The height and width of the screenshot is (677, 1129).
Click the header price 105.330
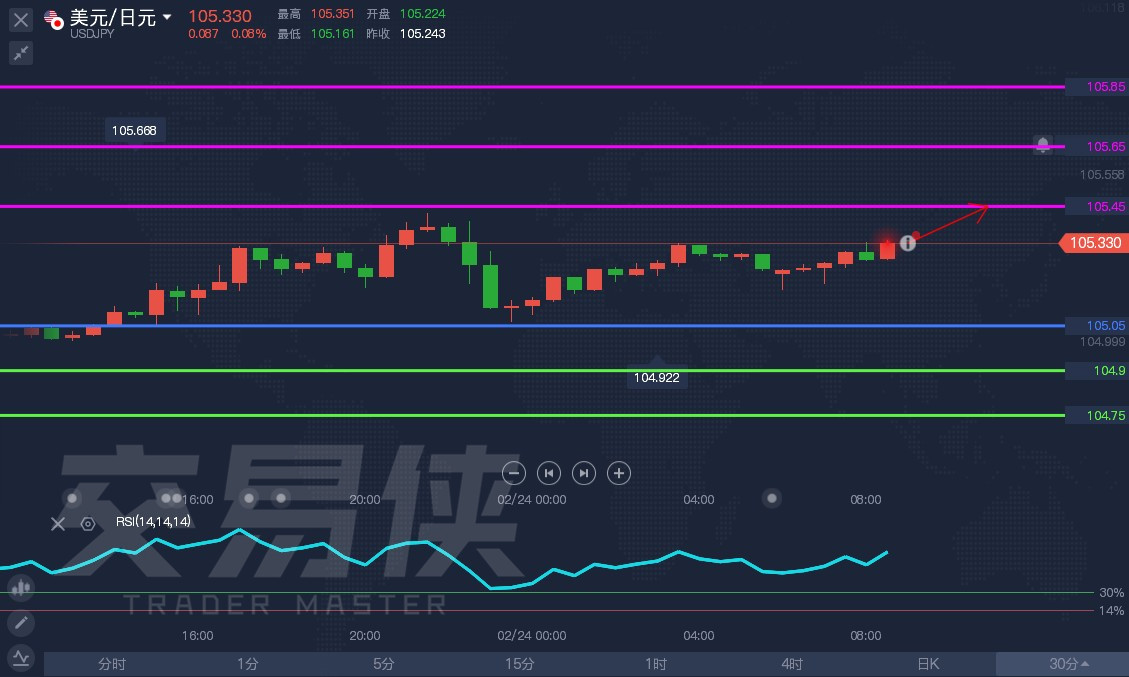pyautogui.click(x=220, y=16)
